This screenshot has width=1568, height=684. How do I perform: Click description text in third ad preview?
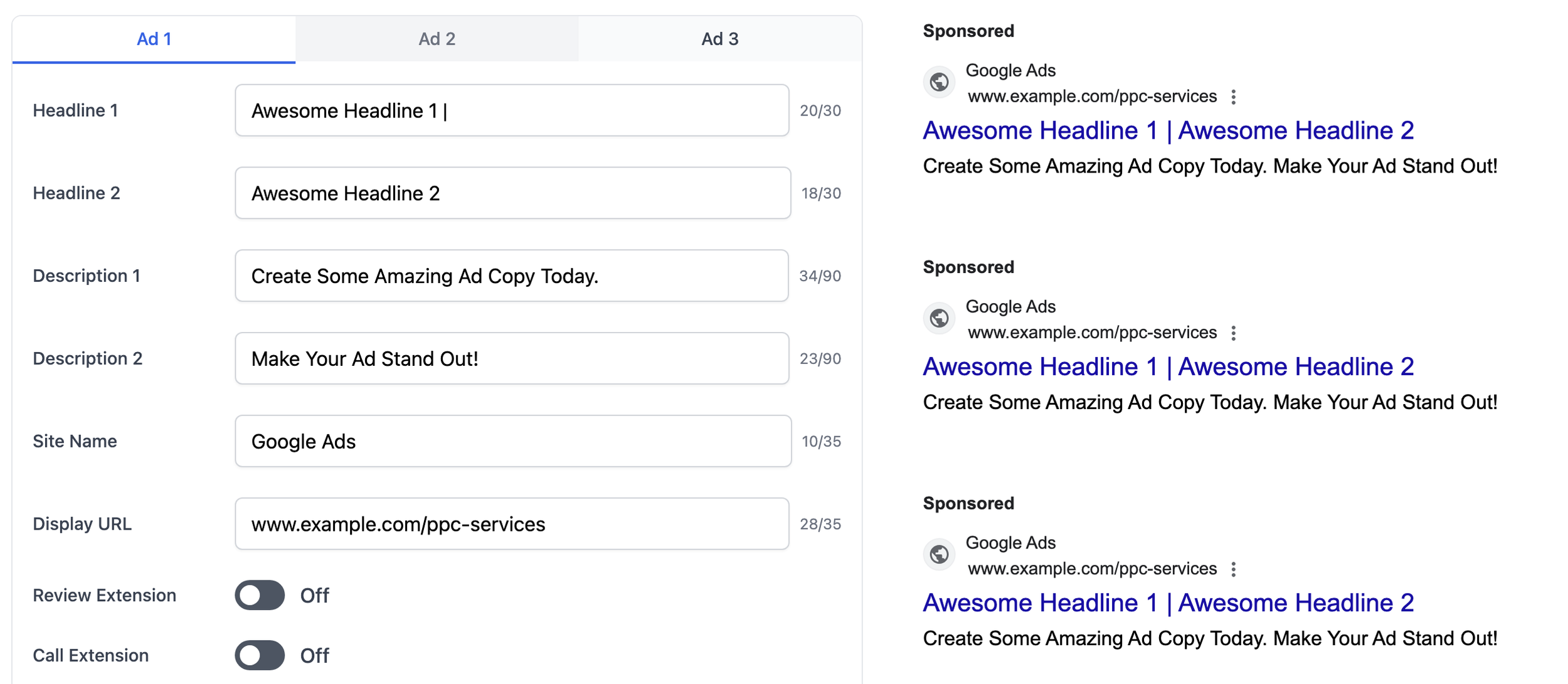coord(1210,639)
